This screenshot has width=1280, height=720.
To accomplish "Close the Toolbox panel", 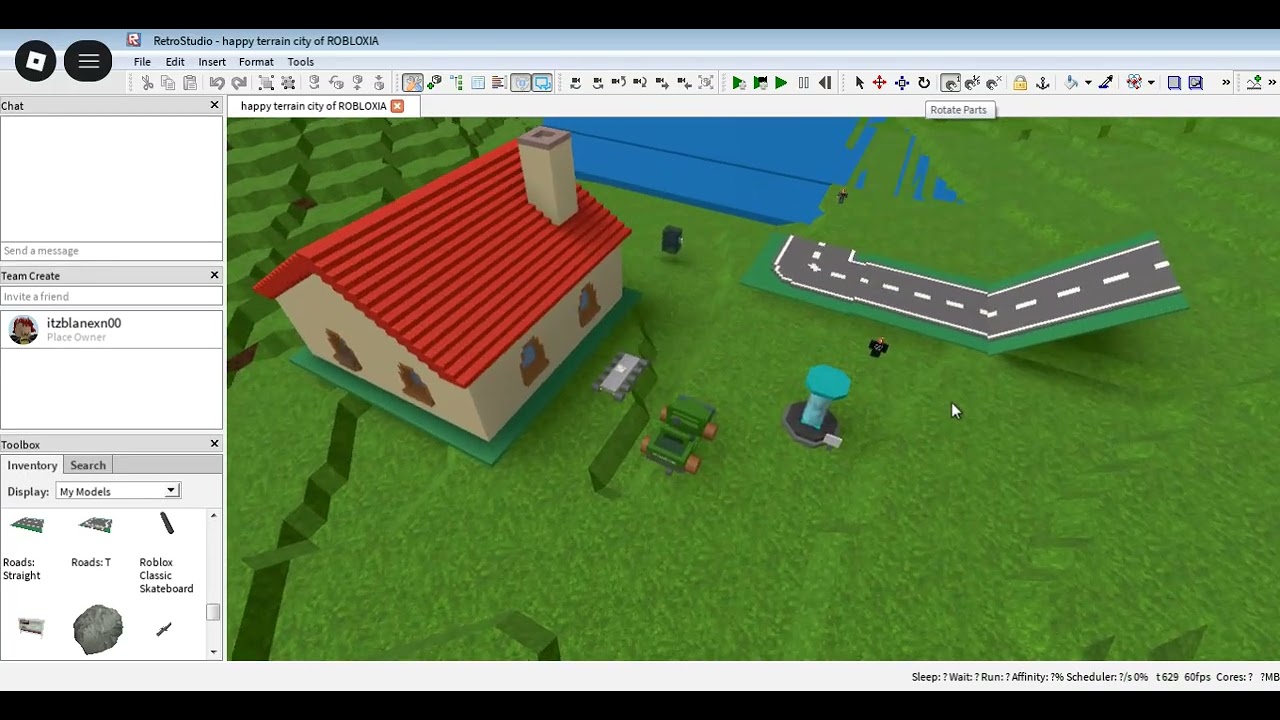I will (x=214, y=444).
